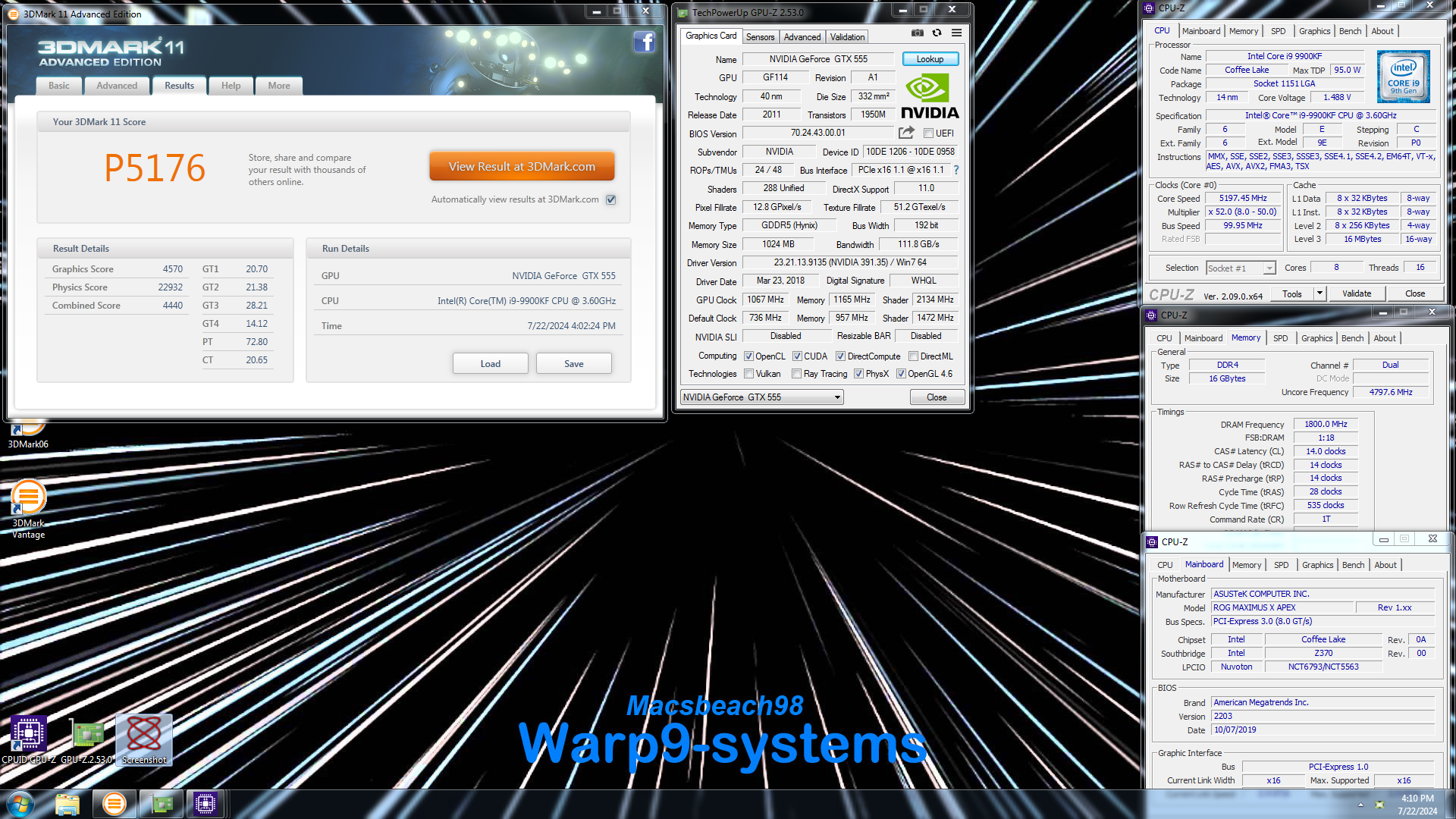
Task: Open CPUID CPU-Z desktop icon
Action: click(x=28, y=740)
